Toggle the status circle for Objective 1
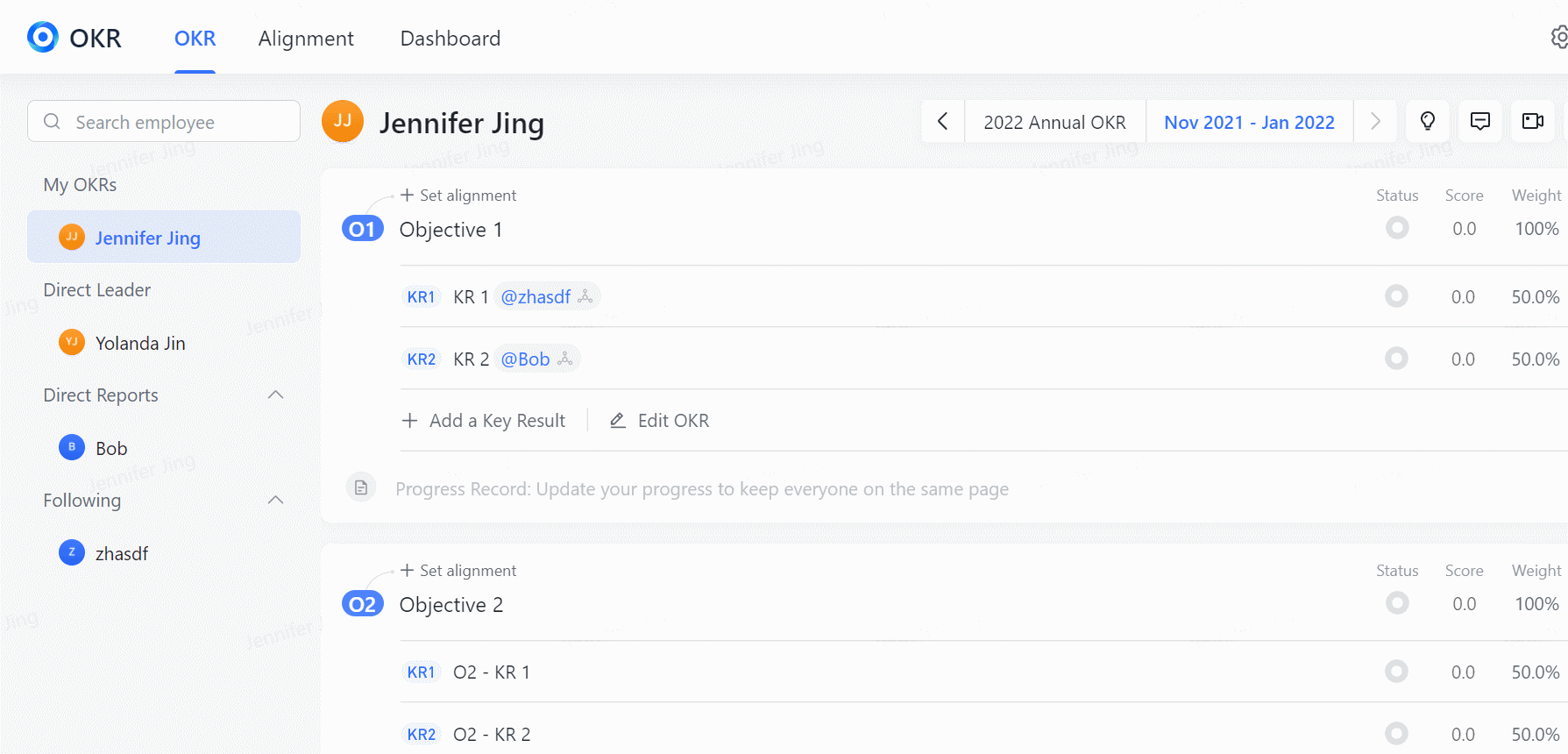Viewport: 1568px width, 754px height. [x=1397, y=229]
